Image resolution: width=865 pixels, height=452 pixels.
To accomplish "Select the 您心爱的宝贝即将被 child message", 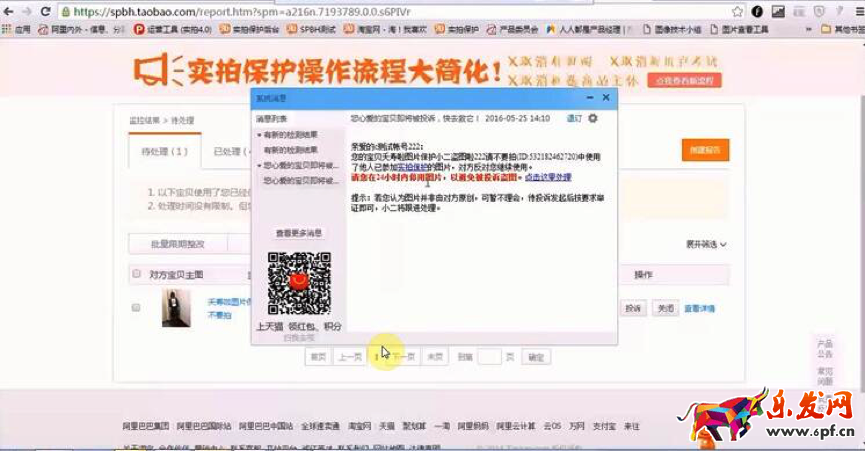I will 301,180.
